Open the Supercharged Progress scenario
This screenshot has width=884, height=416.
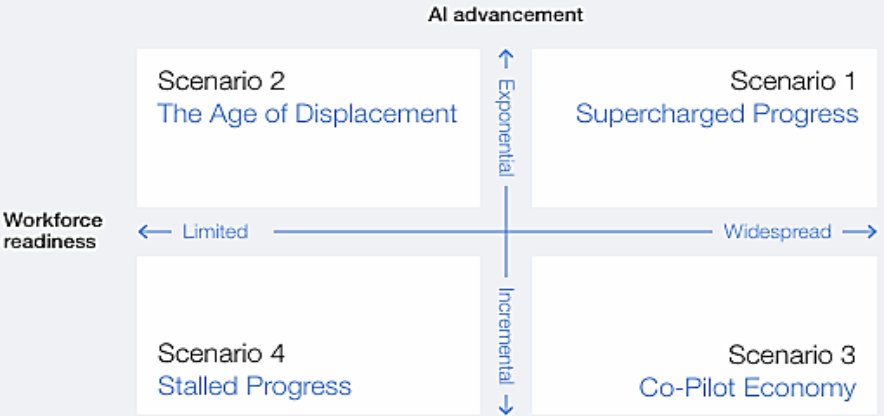pos(716,114)
